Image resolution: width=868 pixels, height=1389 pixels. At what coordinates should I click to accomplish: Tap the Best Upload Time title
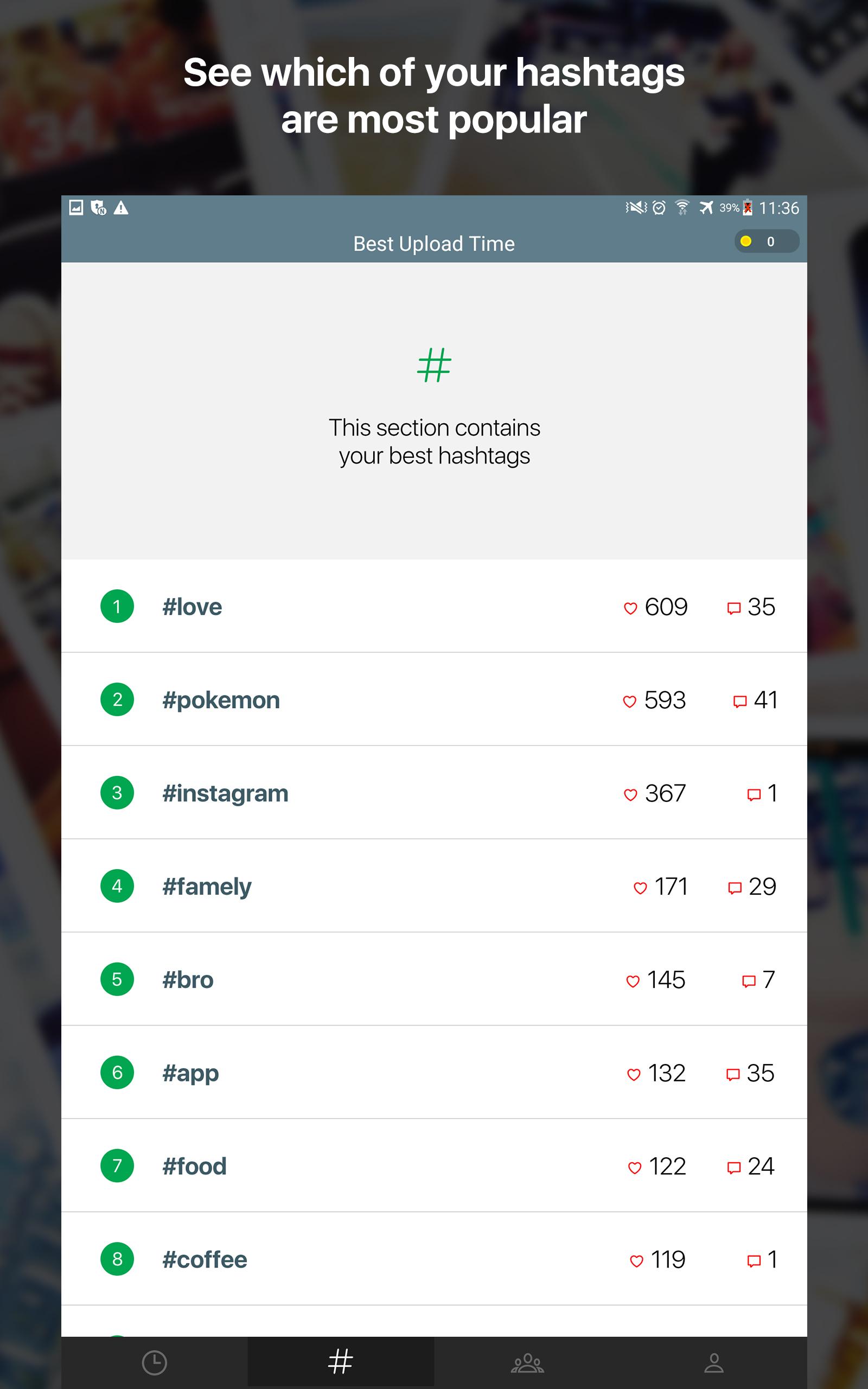(434, 244)
